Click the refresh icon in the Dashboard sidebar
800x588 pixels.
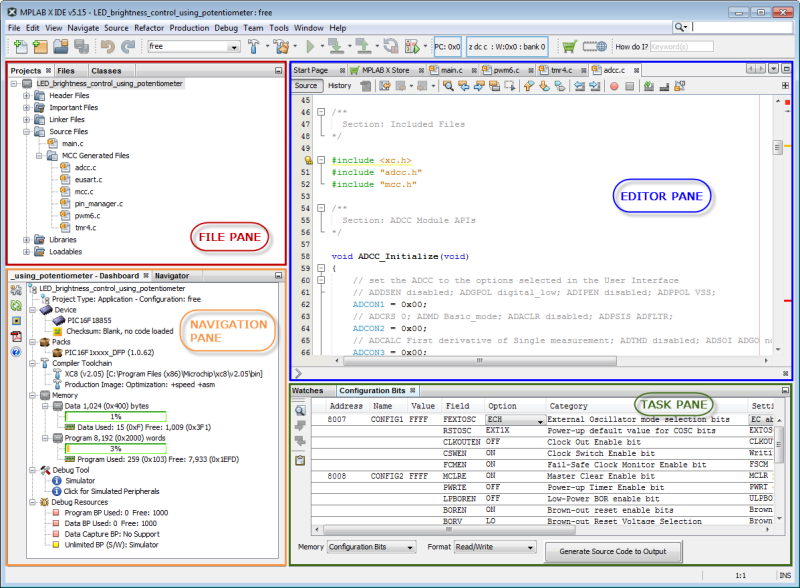(16, 305)
